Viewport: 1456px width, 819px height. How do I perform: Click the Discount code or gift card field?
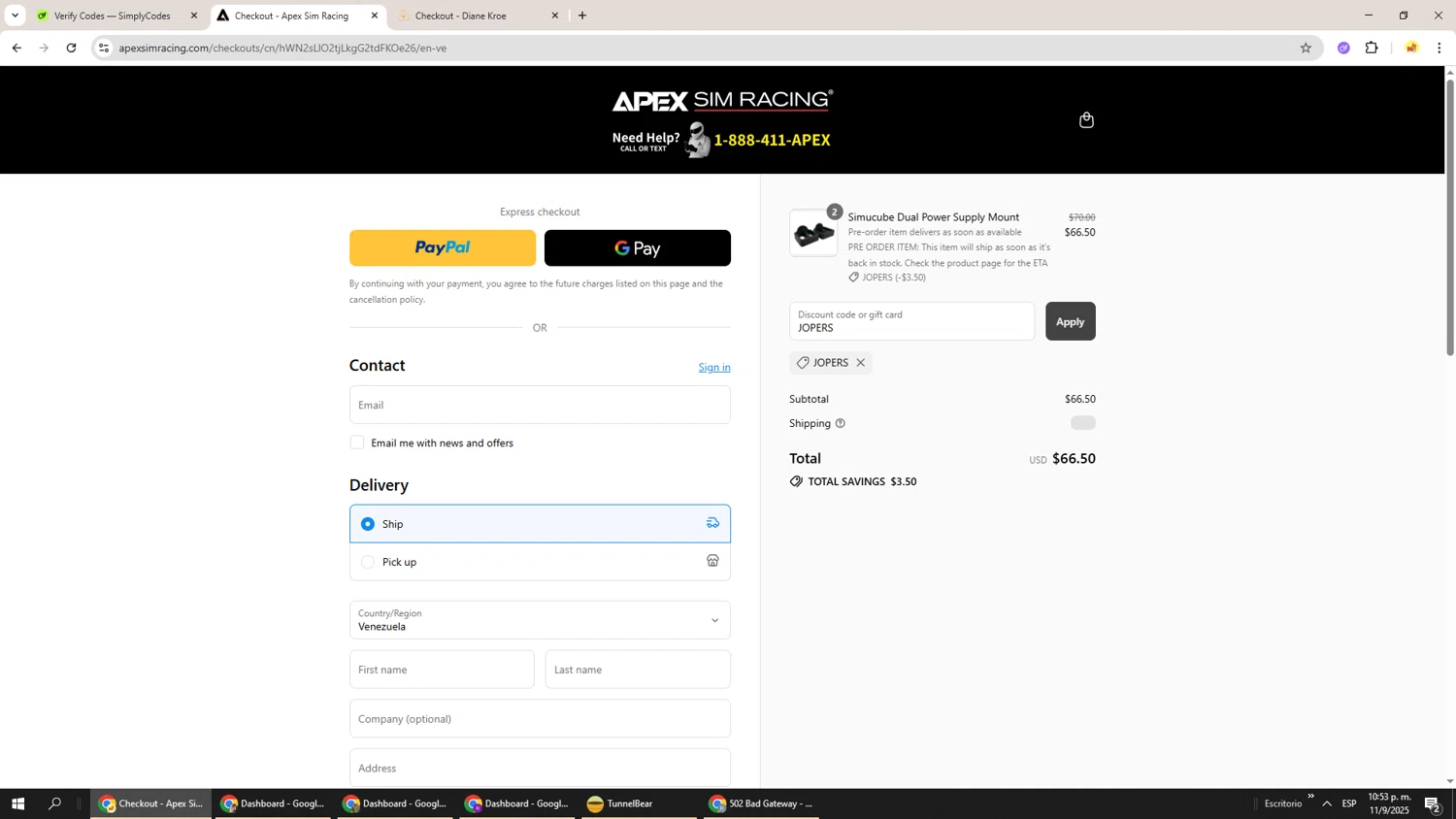pos(911,321)
